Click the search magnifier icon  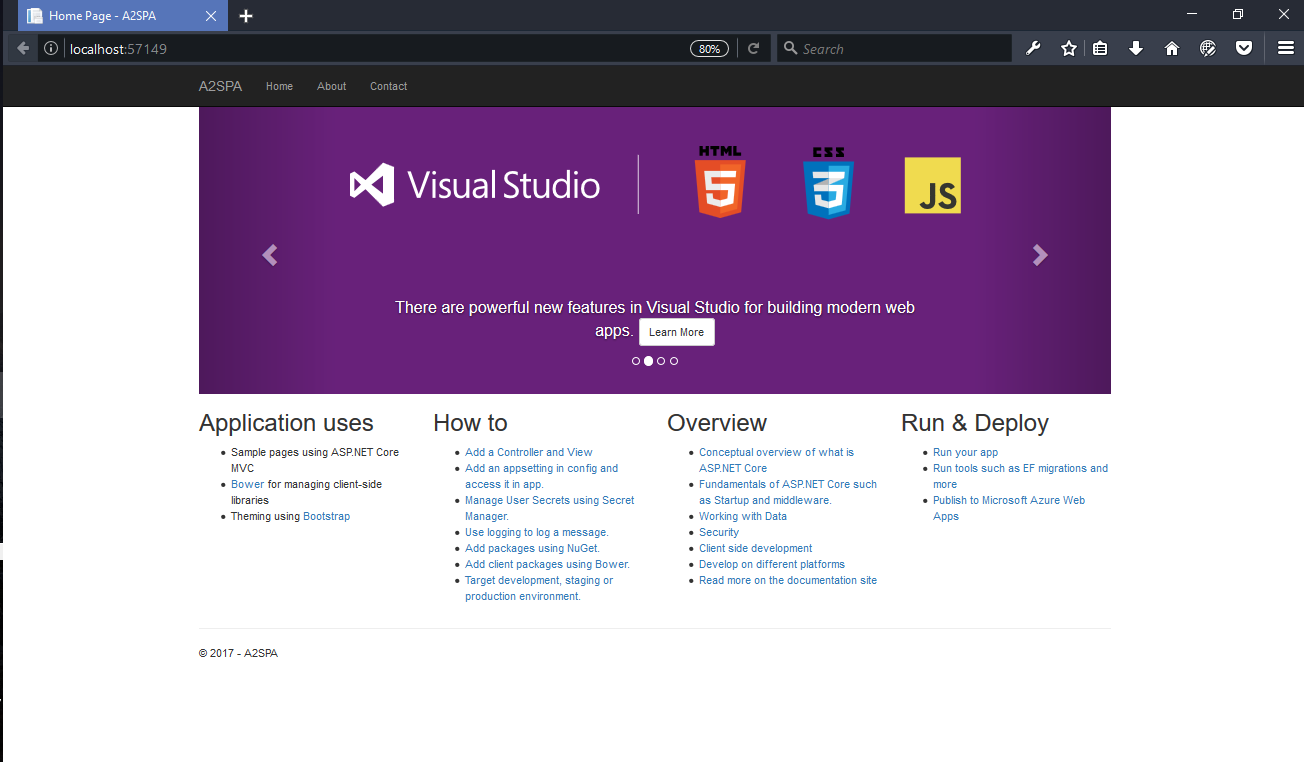[x=790, y=48]
